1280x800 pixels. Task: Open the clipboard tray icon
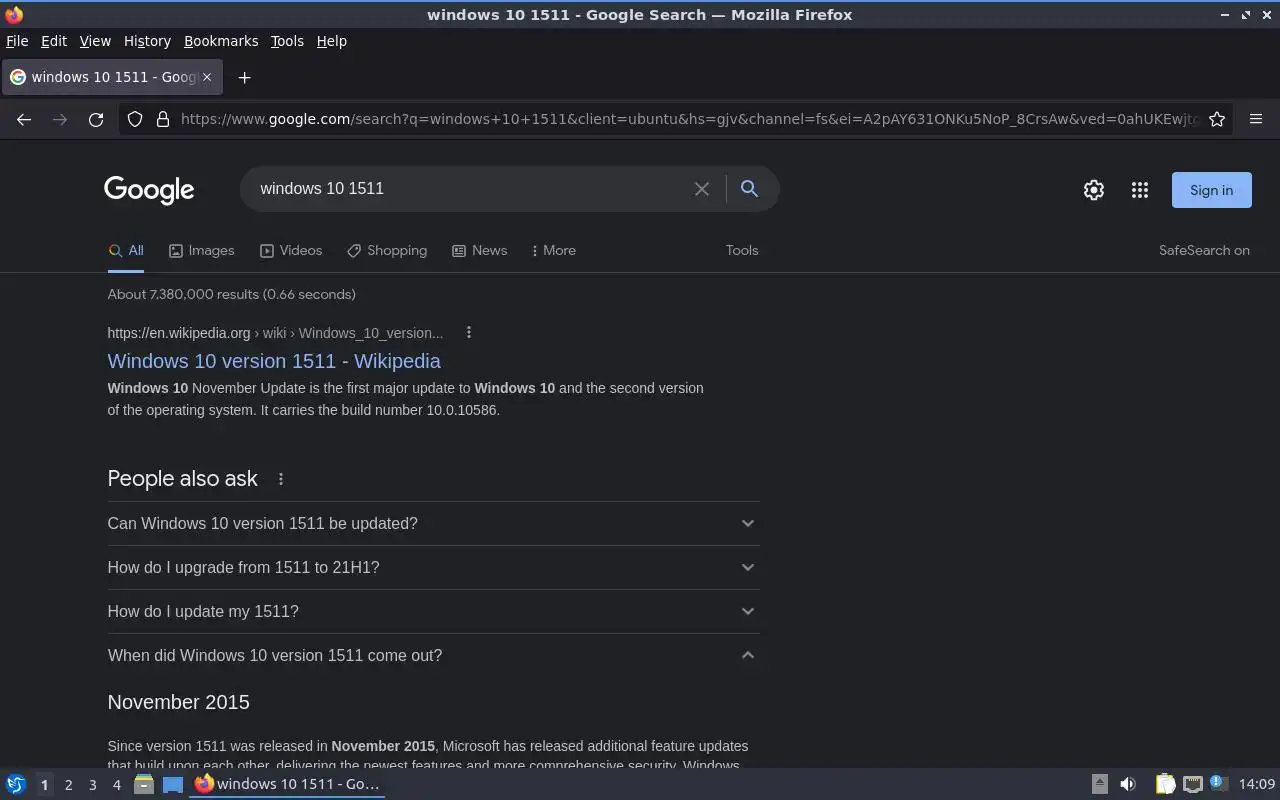[x=1165, y=785]
